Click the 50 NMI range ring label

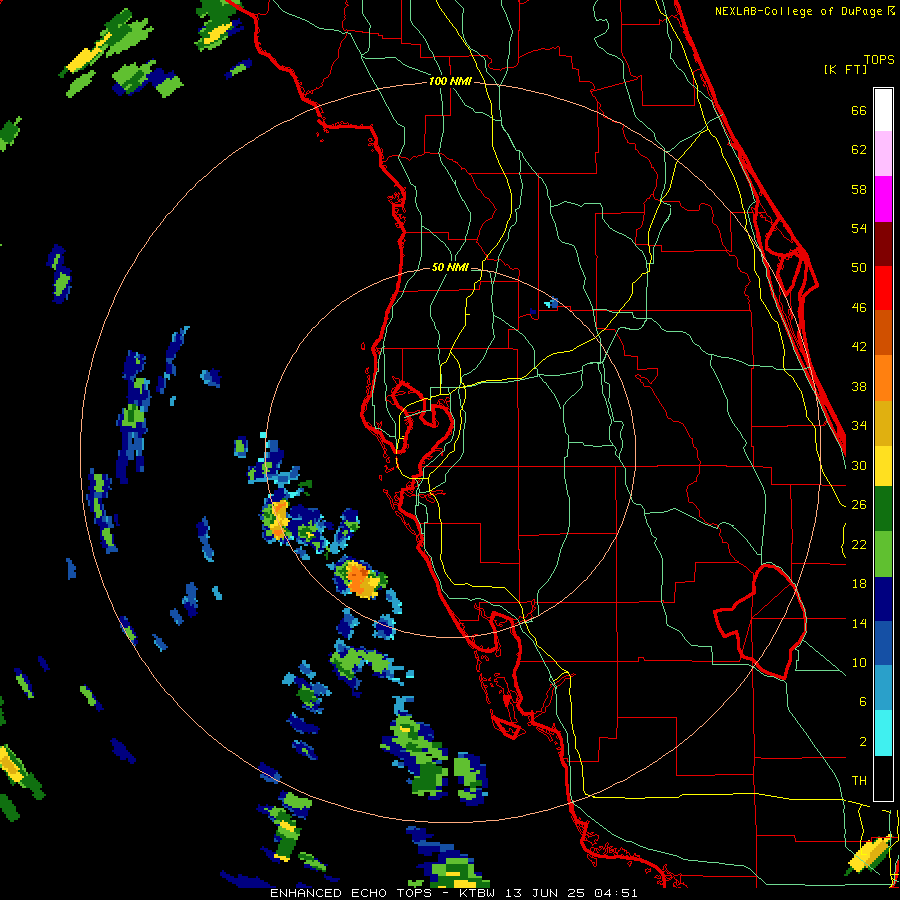pos(450,267)
